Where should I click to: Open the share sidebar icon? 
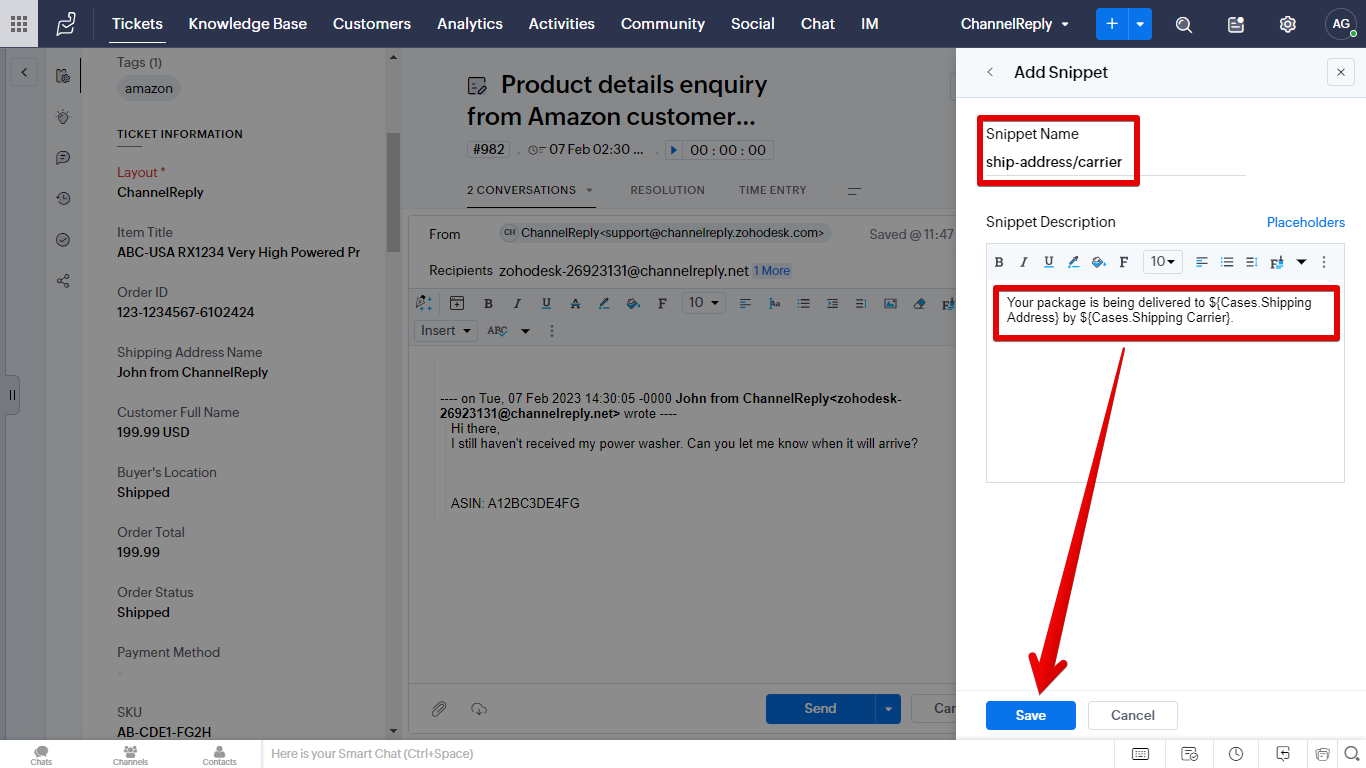63,281
